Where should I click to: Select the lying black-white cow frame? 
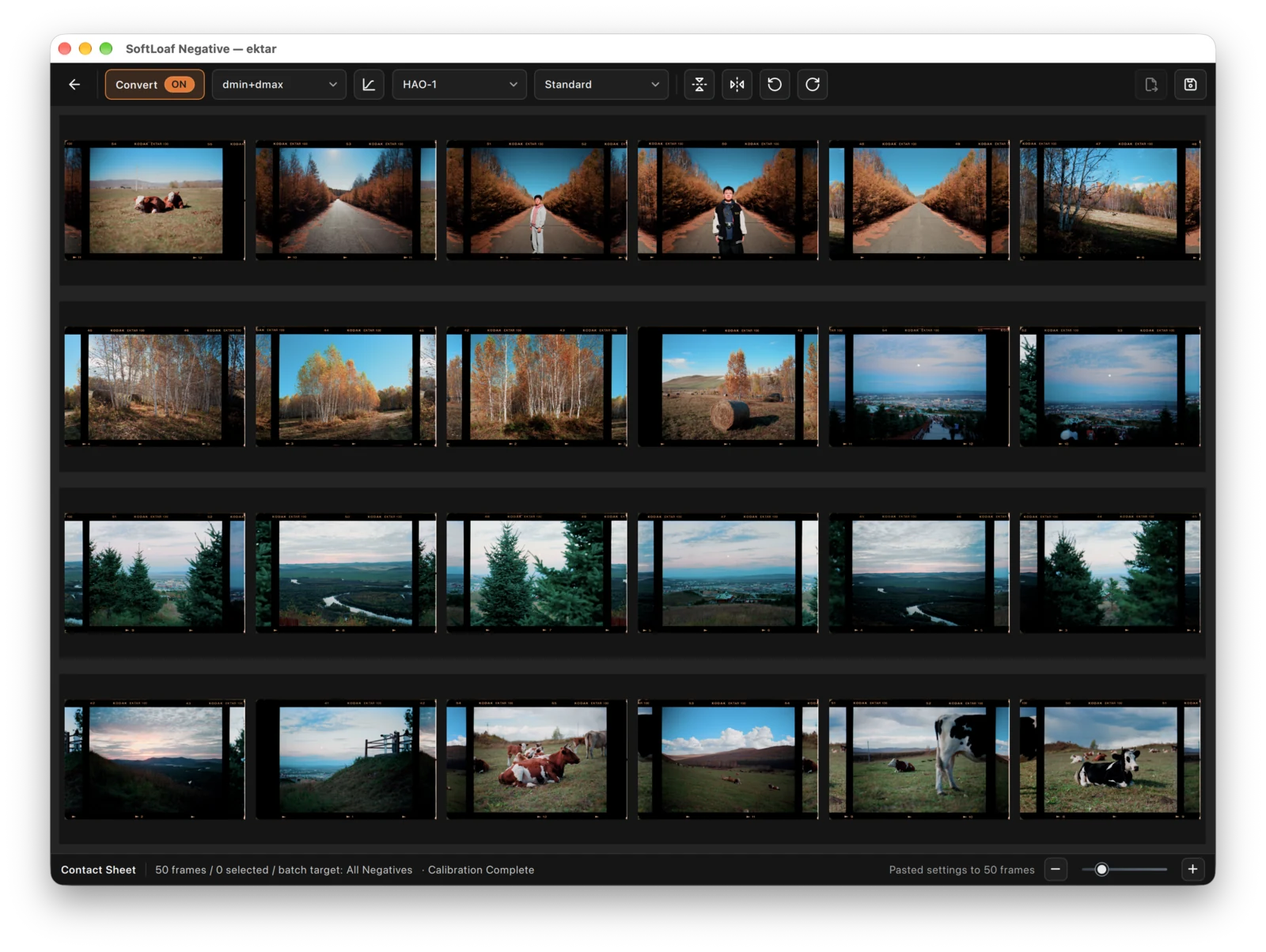pyautogui.click(x=1110, y=759)
